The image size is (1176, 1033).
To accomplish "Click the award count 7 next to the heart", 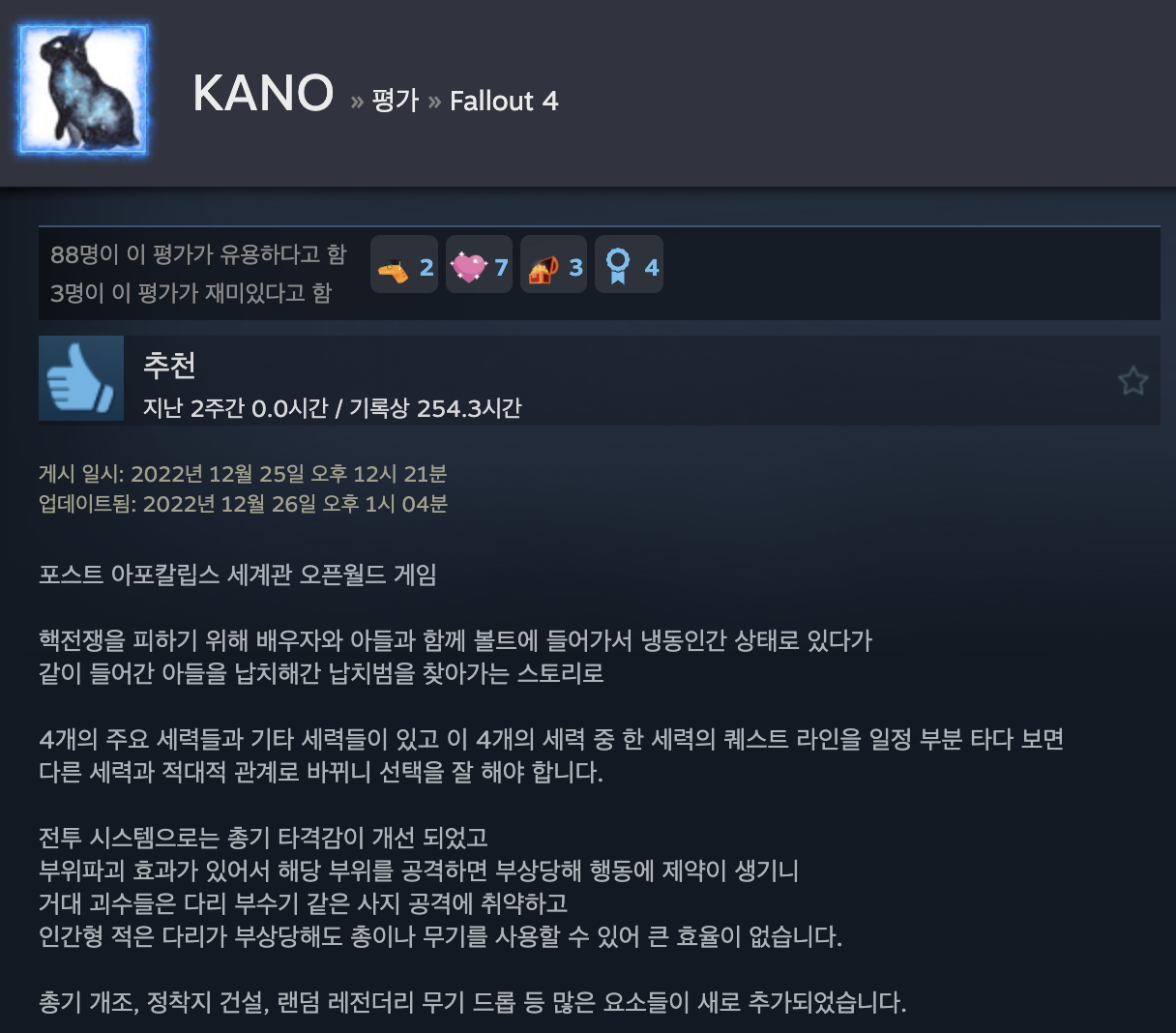I will coord(501,268).
